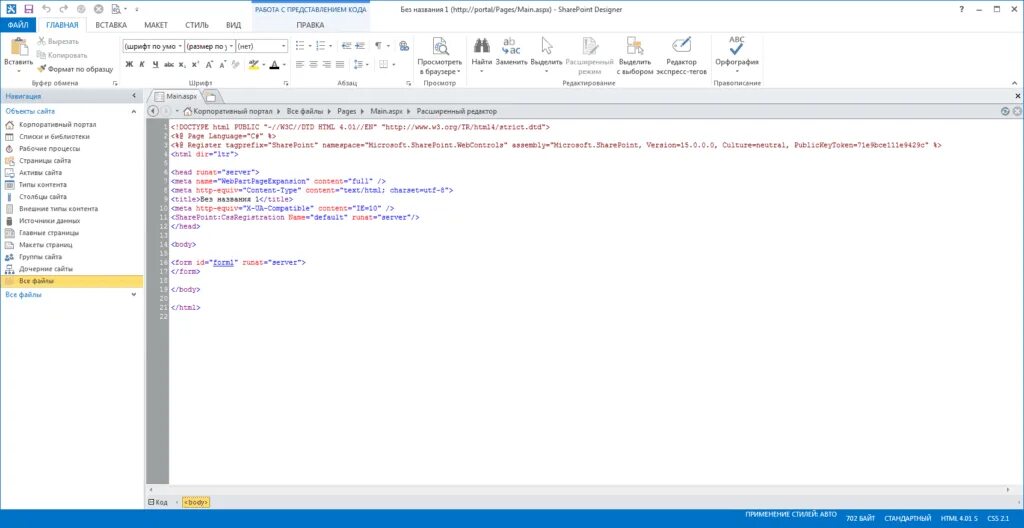Click the decrease indent icon
Screen dimensions: 1024x528
pos(345,46)
